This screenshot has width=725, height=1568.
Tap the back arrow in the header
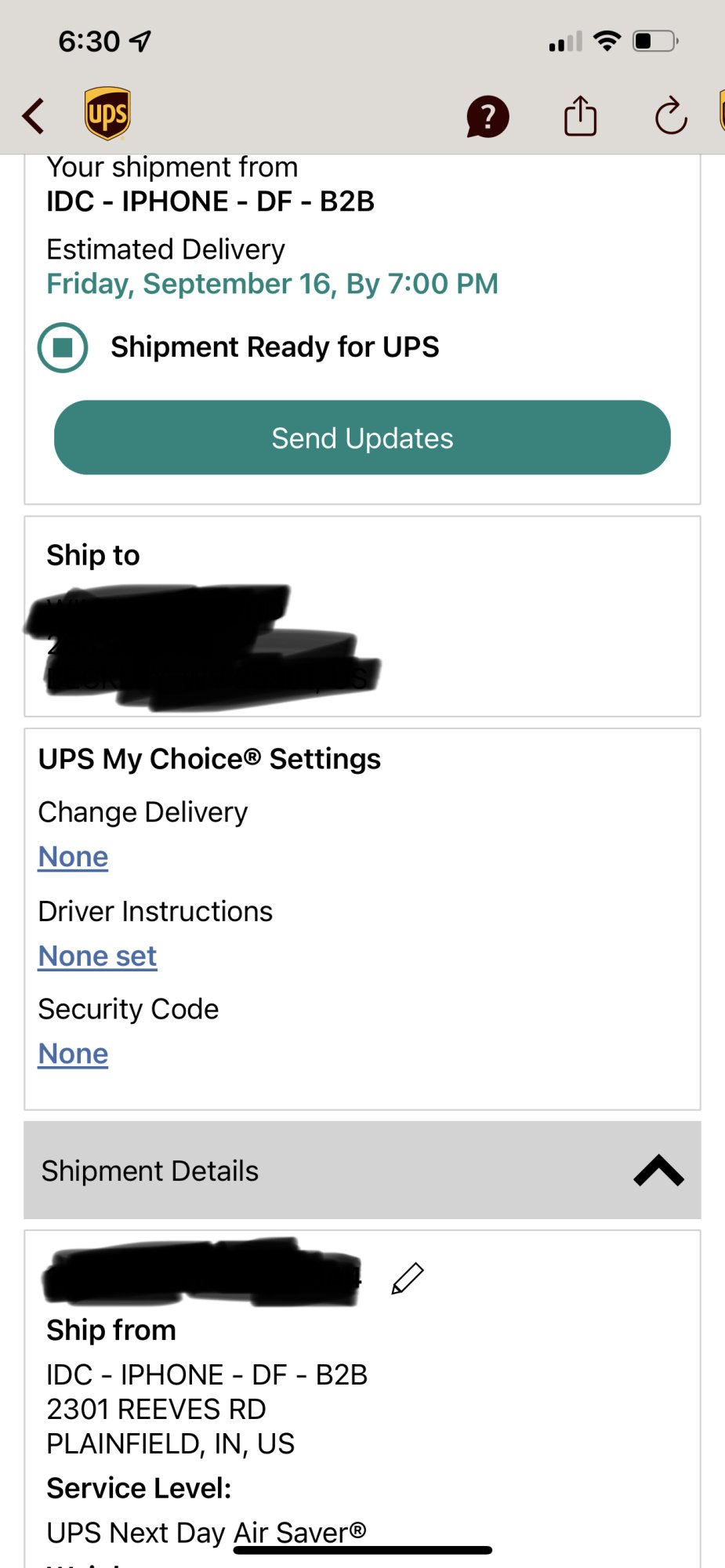click(33, 116)
